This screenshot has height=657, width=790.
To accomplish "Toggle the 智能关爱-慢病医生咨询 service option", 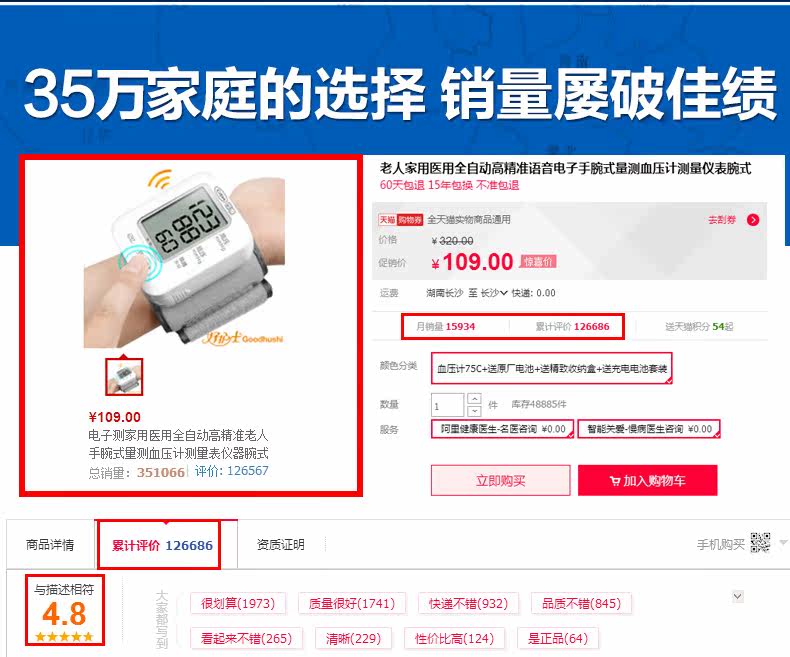I will pyautogui.click(x=649, y=429).
